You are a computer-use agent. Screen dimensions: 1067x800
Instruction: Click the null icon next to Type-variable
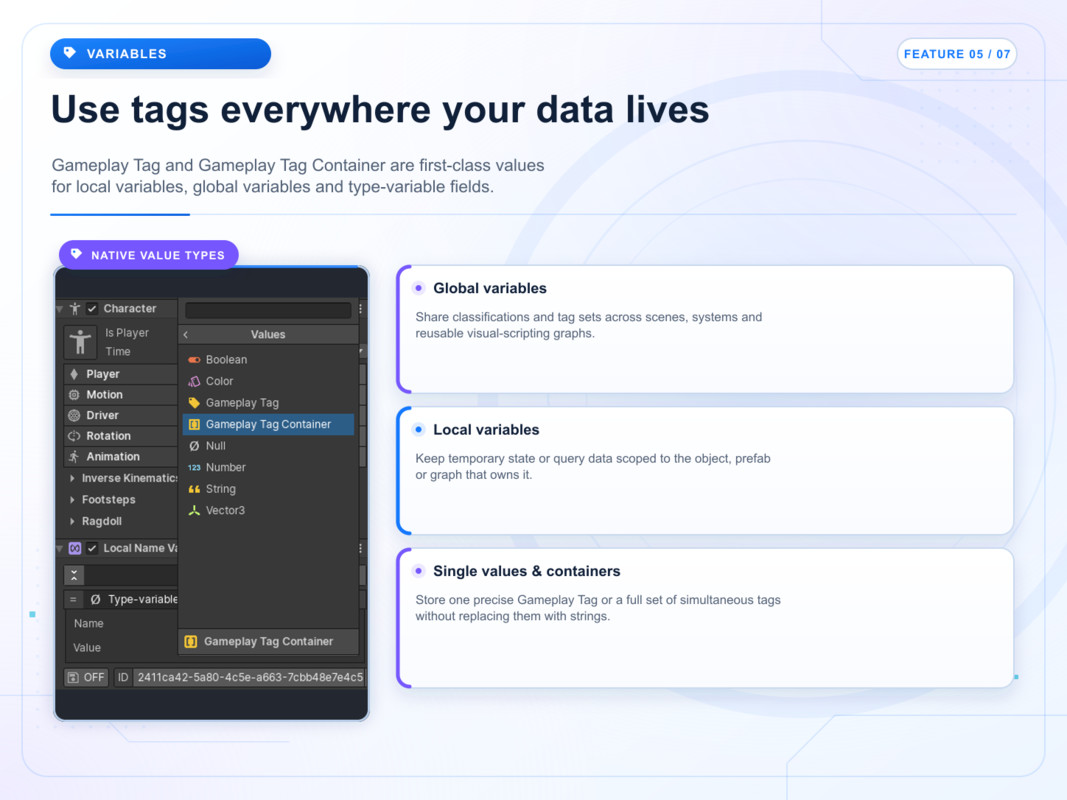click(x=95, y=599)
